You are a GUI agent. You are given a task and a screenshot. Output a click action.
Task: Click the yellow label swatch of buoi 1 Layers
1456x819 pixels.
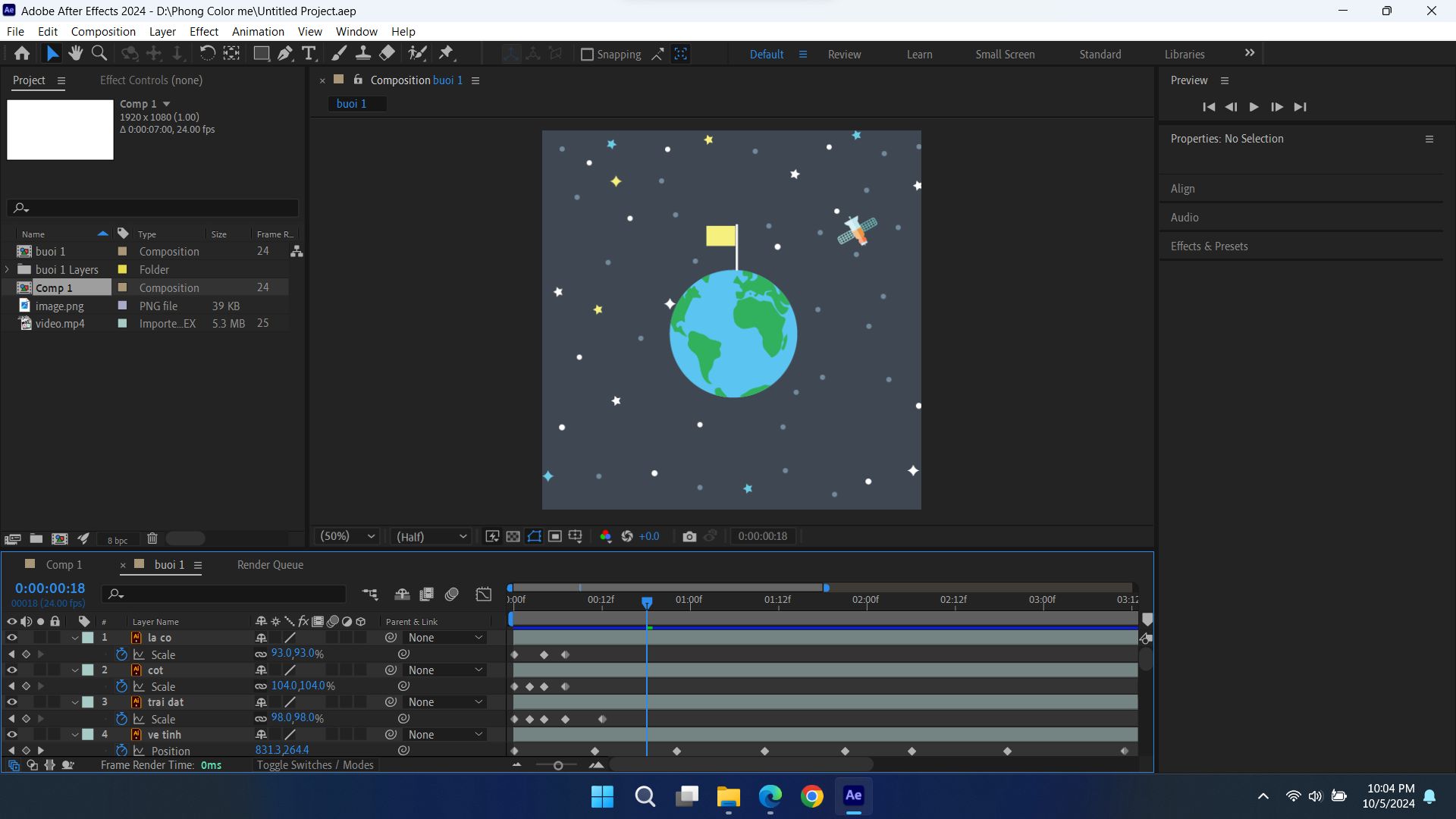coord(122,269)
